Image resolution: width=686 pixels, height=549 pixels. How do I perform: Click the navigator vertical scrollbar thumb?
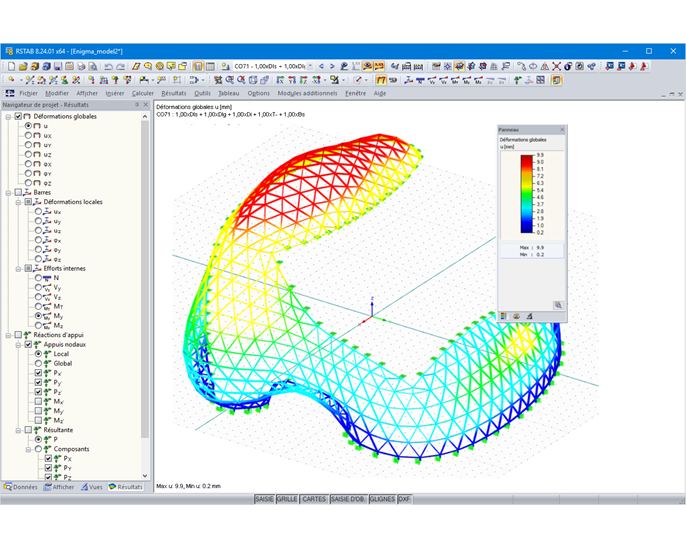145,279
